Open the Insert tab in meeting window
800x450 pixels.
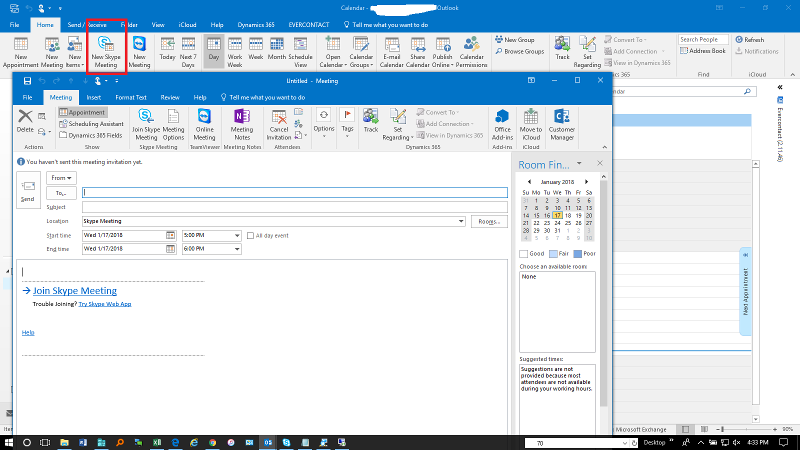pos(93,97)
